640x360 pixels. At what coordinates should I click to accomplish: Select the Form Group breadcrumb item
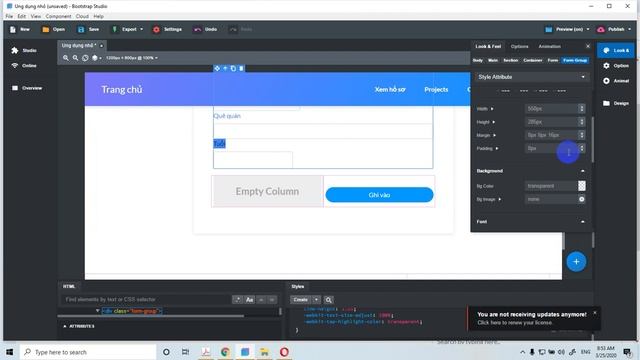click(x=575, y=60)
